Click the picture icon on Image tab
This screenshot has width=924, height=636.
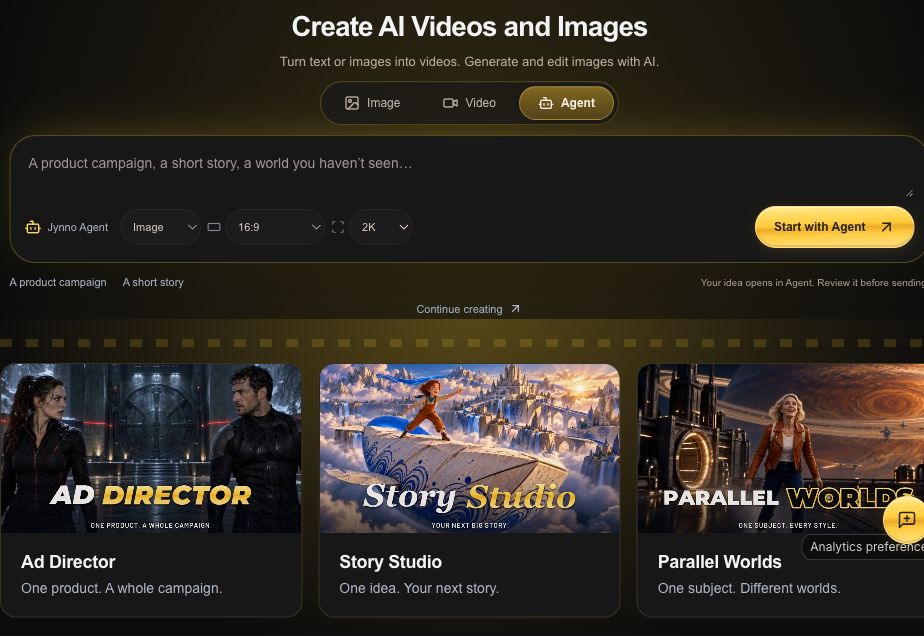click(352, 103)
